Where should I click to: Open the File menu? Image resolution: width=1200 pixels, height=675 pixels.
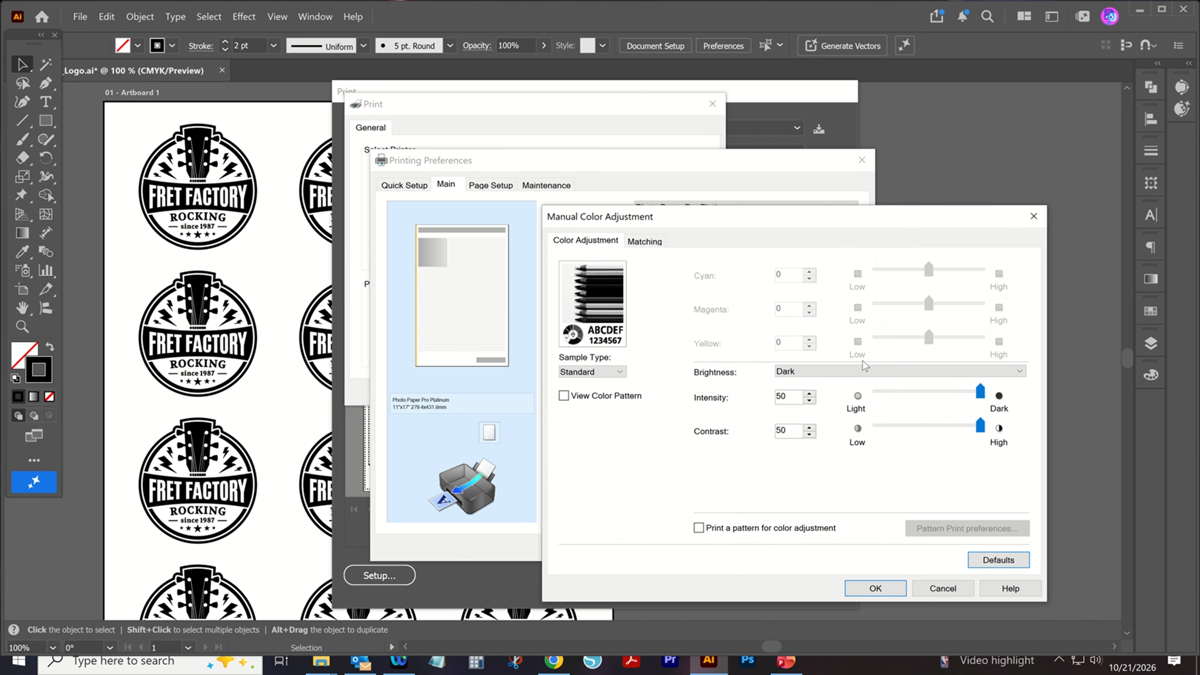[x=80, y=17]
